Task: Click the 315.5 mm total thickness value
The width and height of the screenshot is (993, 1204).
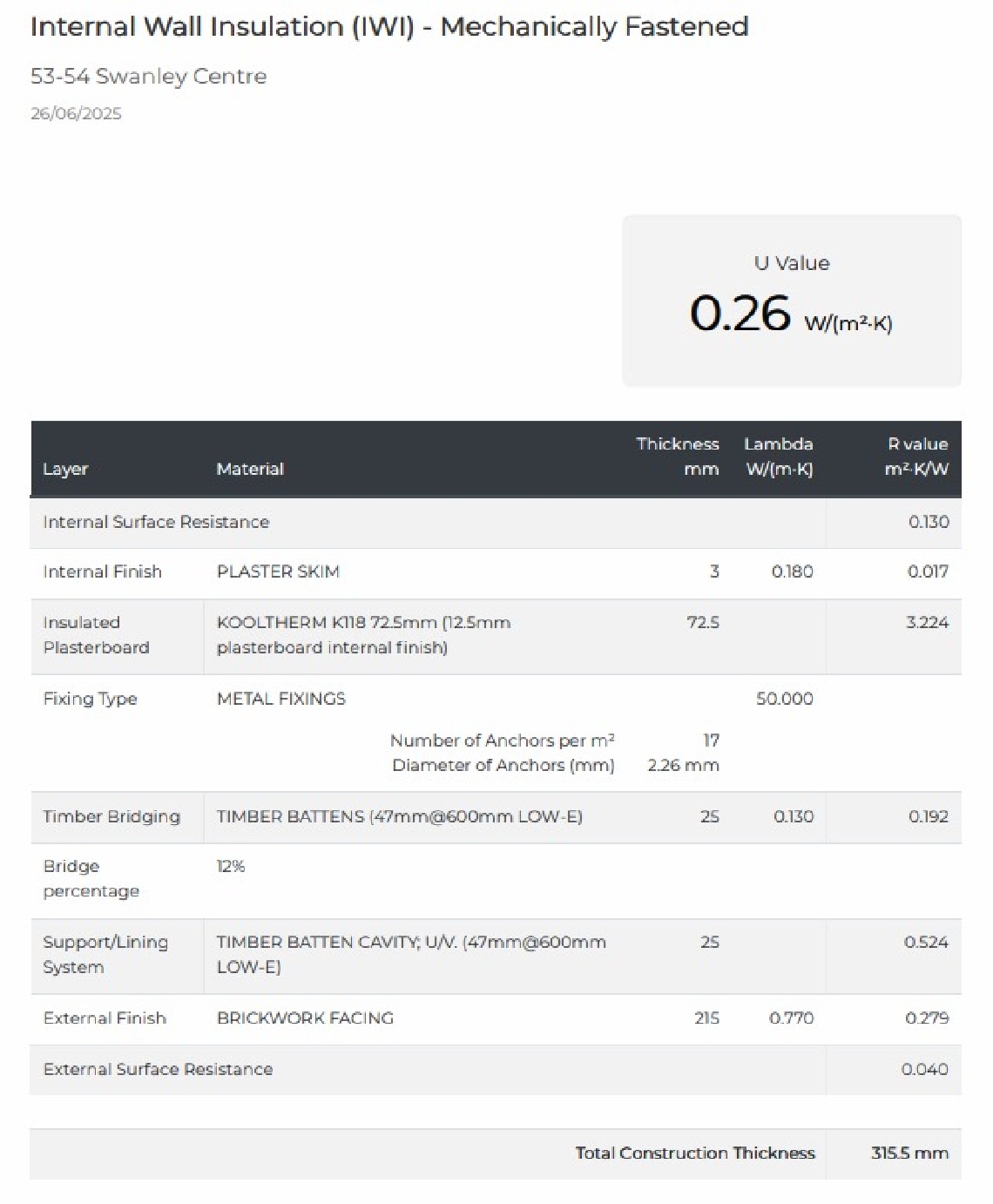Action: tap(909, 1153)
